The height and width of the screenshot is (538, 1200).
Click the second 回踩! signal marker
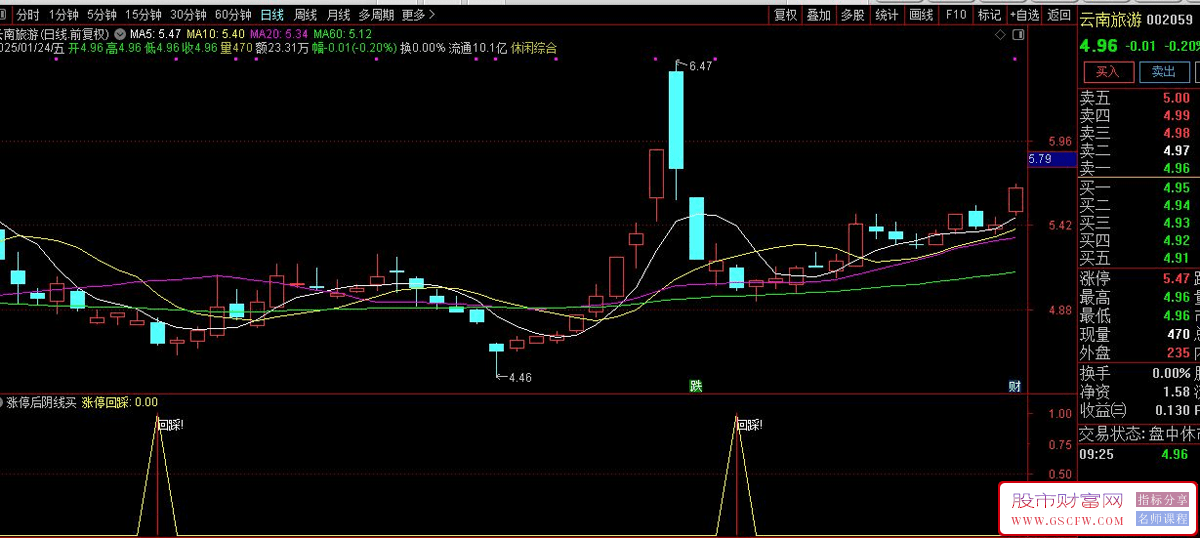coord(749,425)
